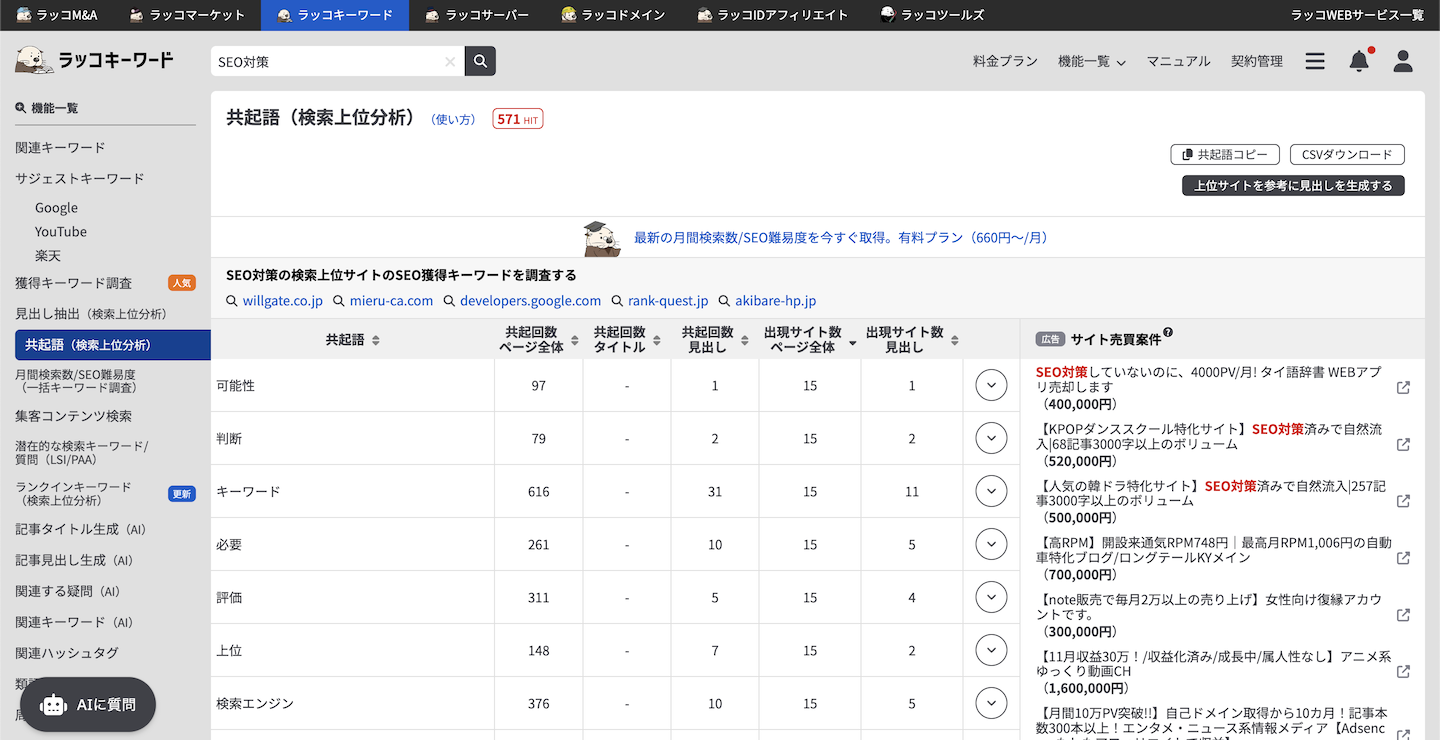Select サジェストキーワード in sidebar
The image size is (1440, 740).
(80, 178)
